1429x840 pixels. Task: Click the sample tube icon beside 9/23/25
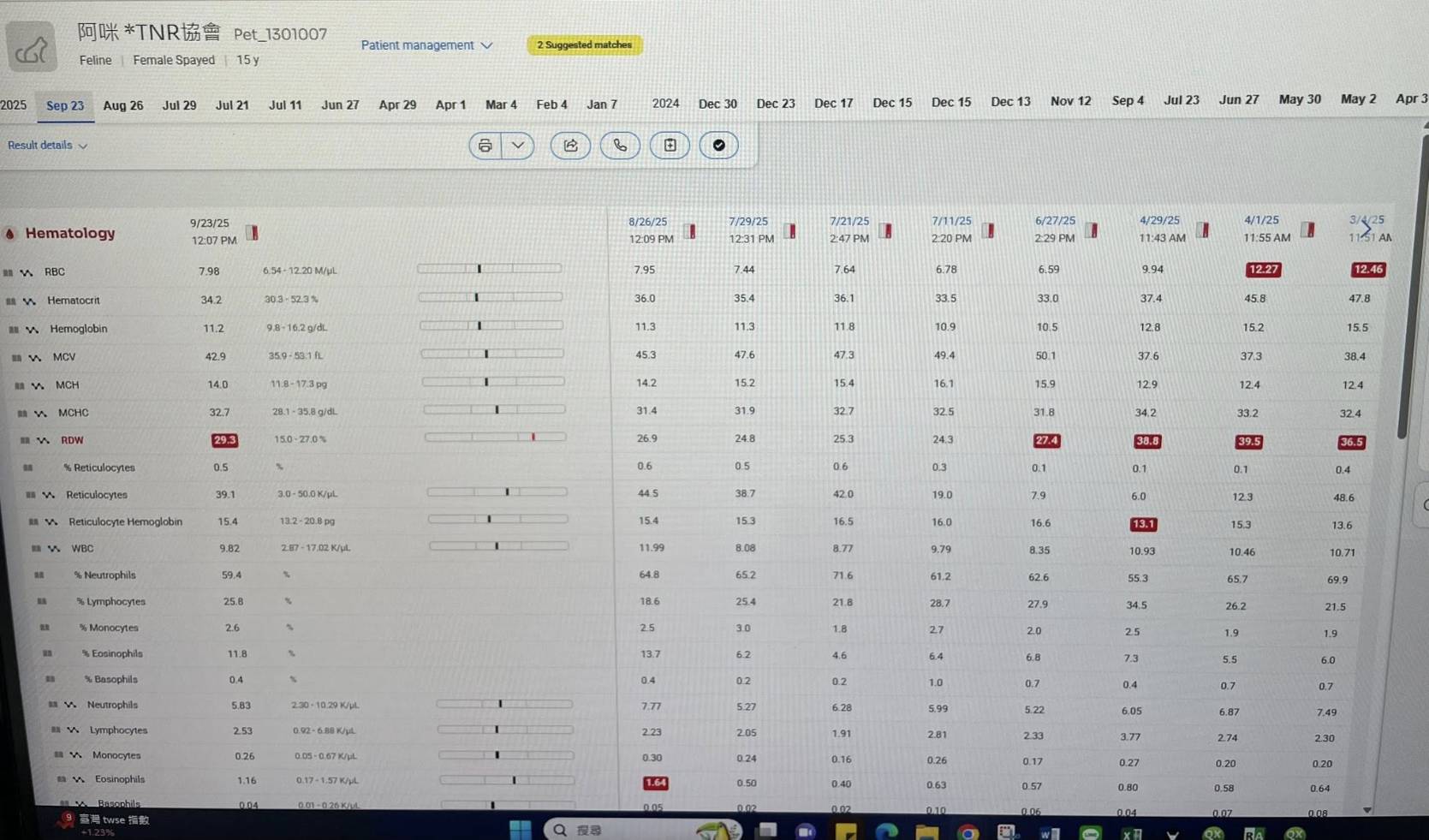[252, 233]
